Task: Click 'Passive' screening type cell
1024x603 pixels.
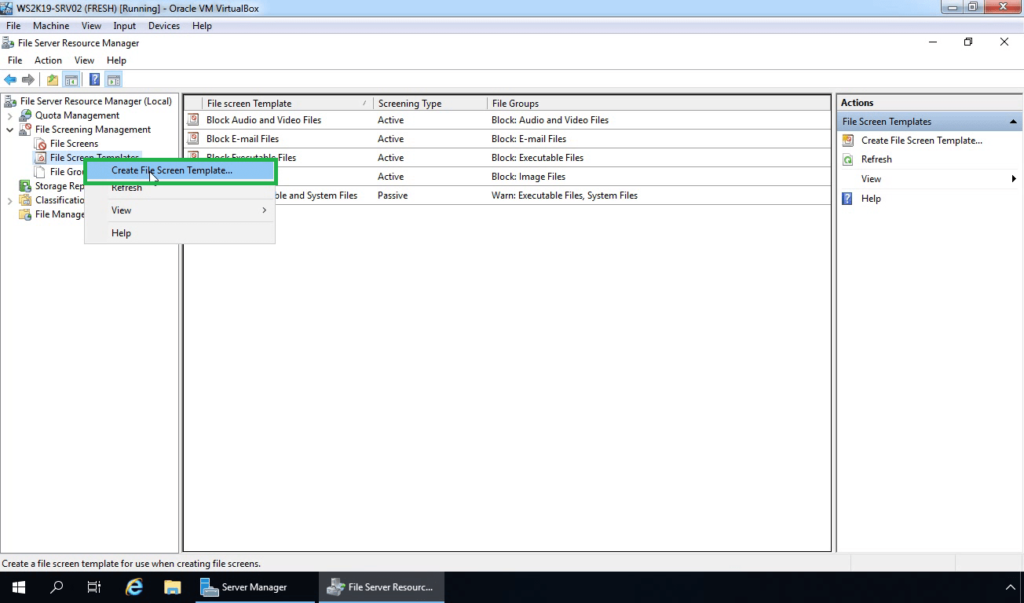Action: point(392,195)
